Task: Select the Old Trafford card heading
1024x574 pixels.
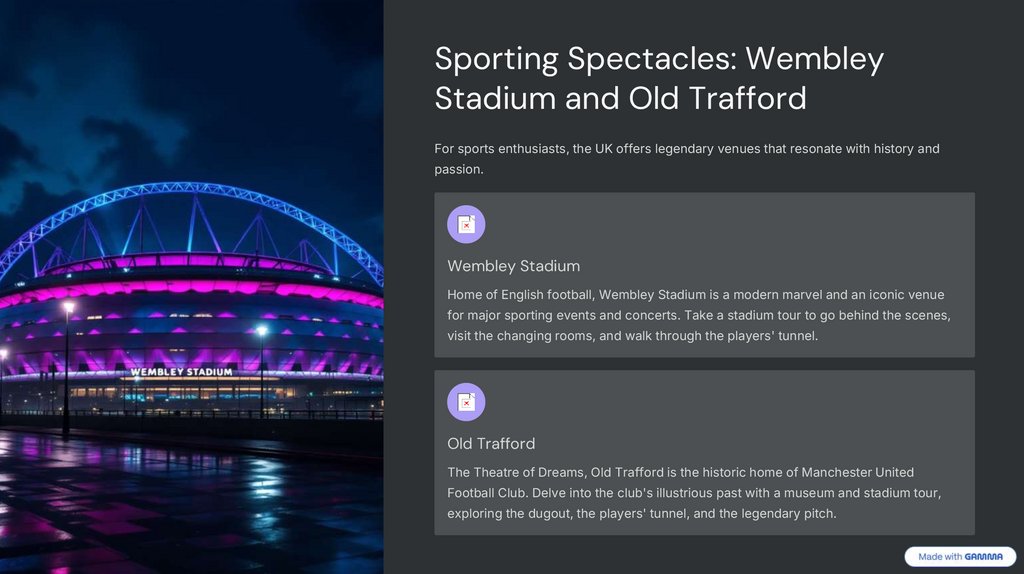Action: click(491, 443)
